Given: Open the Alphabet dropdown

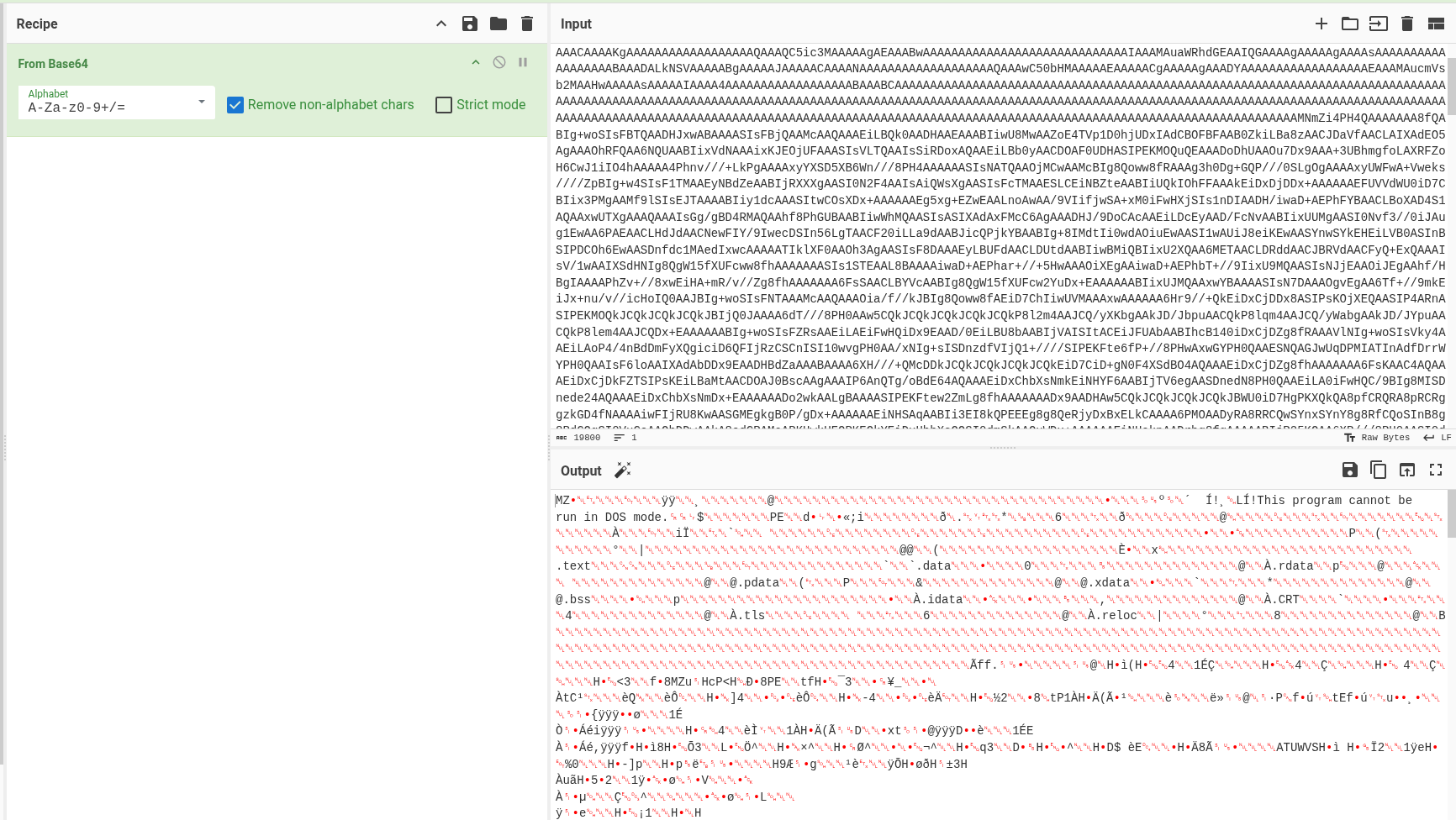Looking at the screenshot, I should (200, 102).
